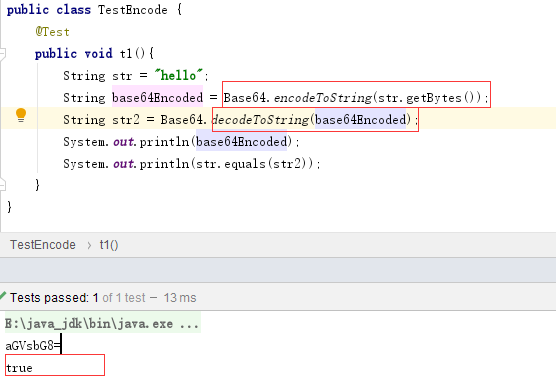Open the E:\java_jdk\bin\java.exe command line
The width and height of the screenshot is (556, 388).
pyautogui.click(x=102, y=323)
